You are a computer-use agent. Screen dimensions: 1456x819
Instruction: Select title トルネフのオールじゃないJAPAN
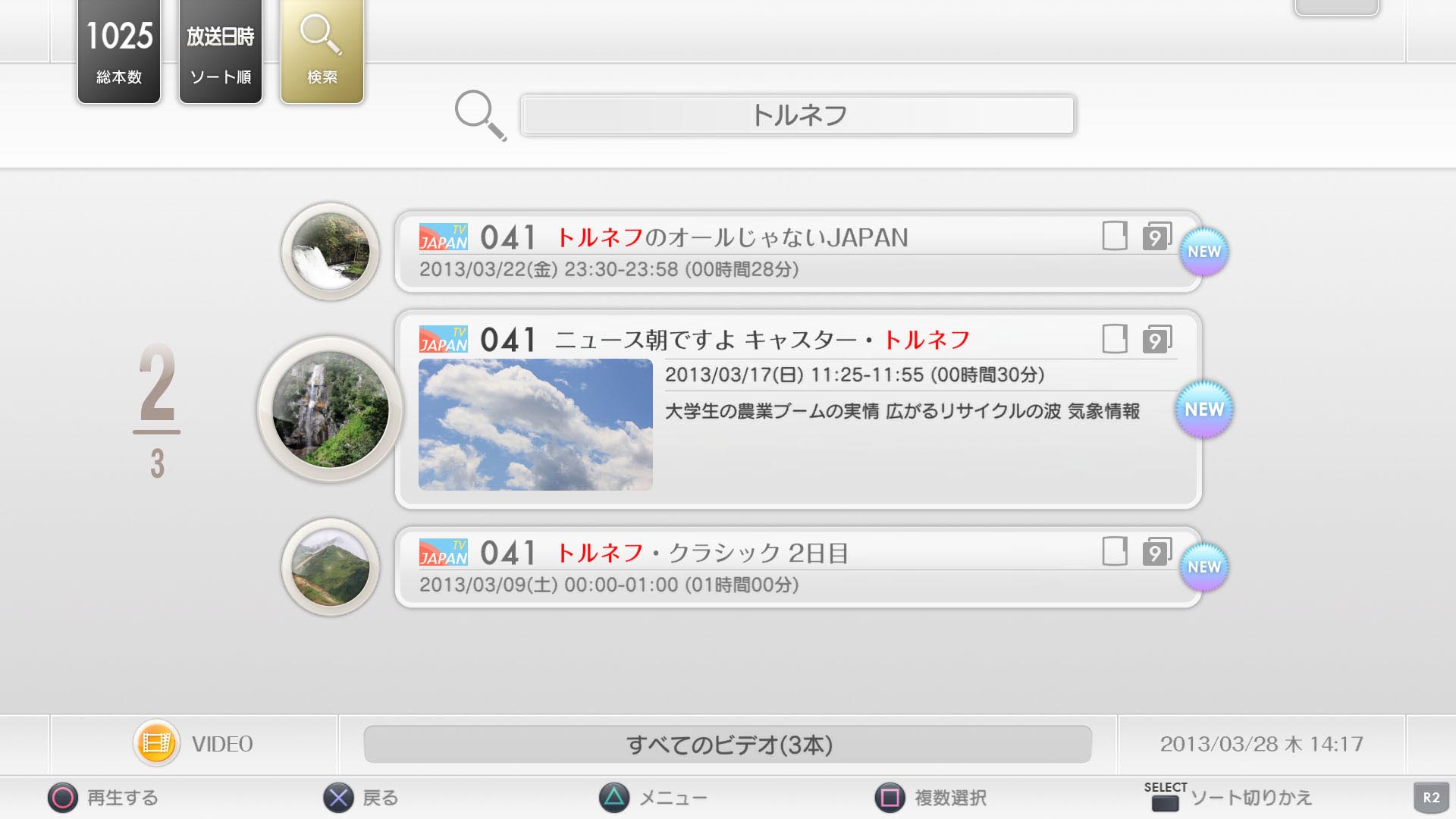pos(732,237)
